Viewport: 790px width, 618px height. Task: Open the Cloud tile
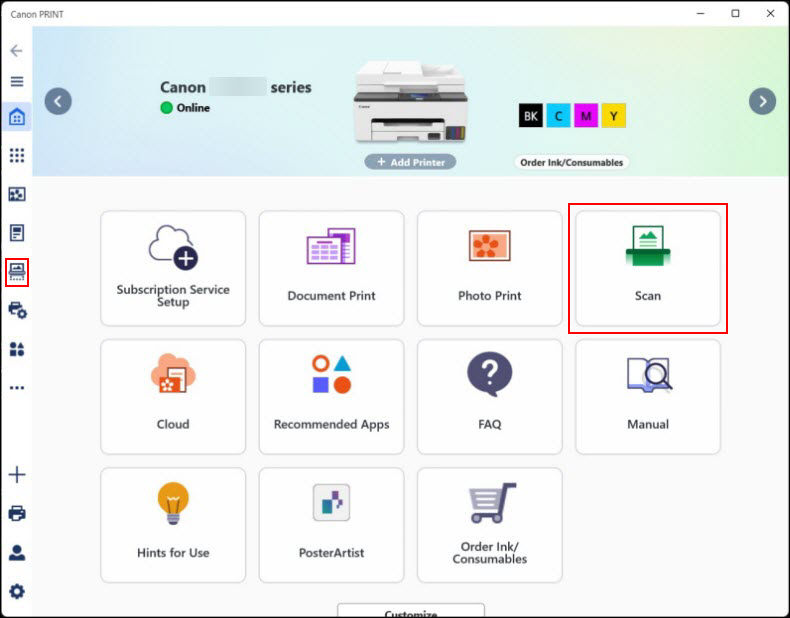click(x=173, y=396)
